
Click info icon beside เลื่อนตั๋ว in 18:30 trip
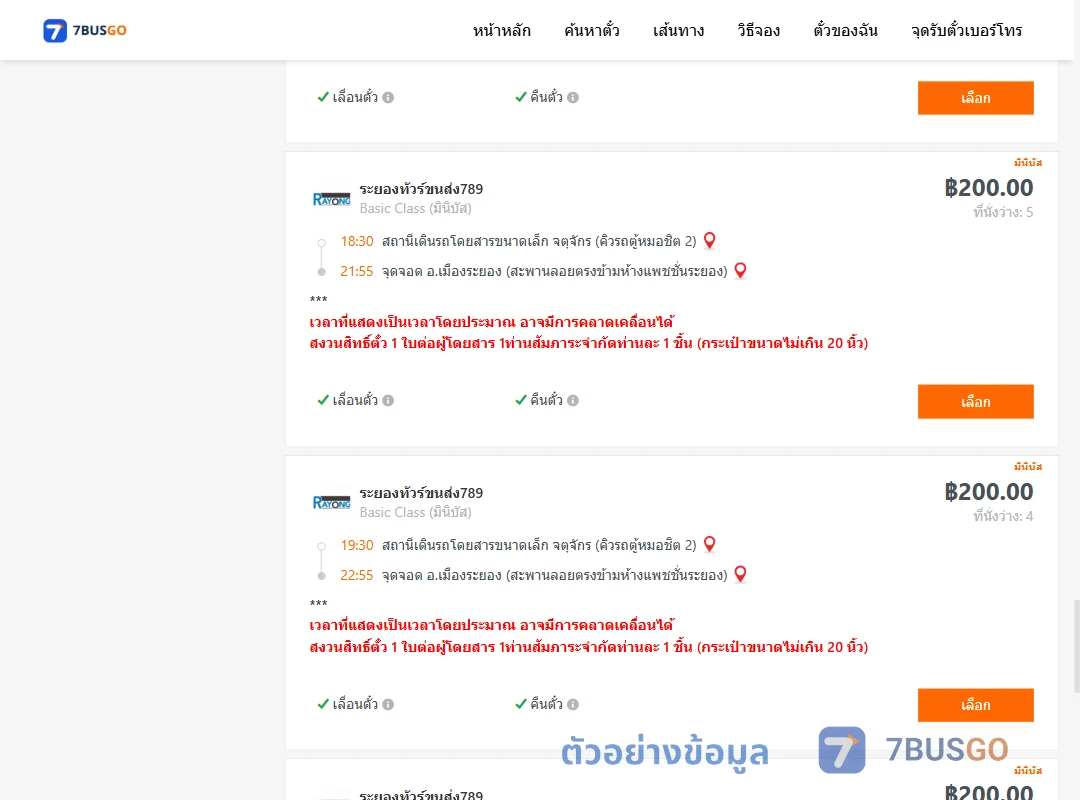click(x=388, y=400)
